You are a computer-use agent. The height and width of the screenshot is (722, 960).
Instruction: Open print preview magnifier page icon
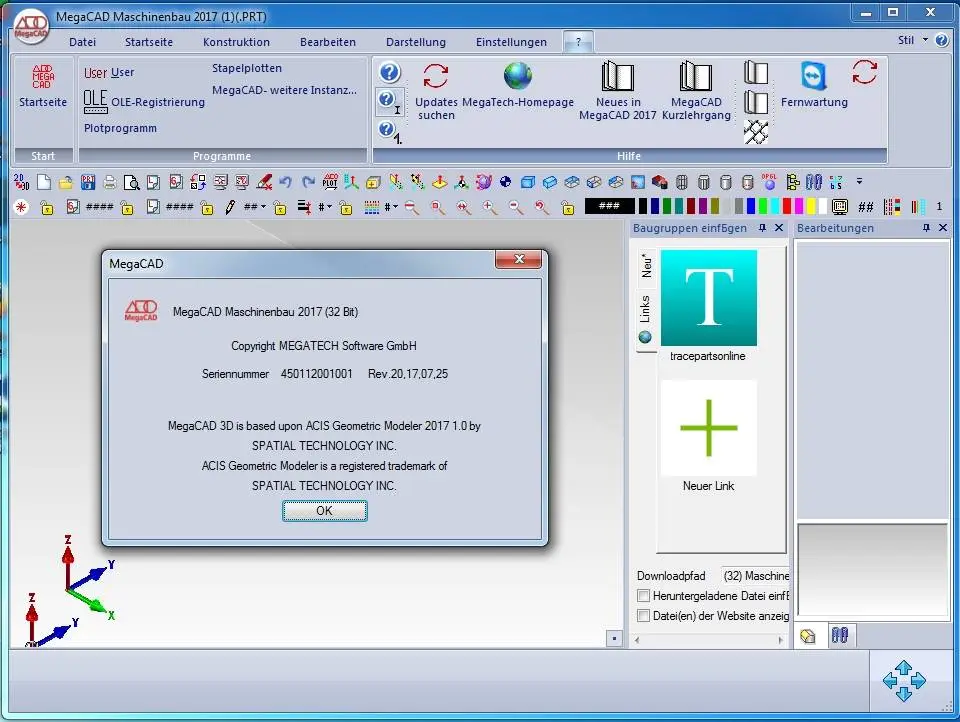[x=131, y=182]
